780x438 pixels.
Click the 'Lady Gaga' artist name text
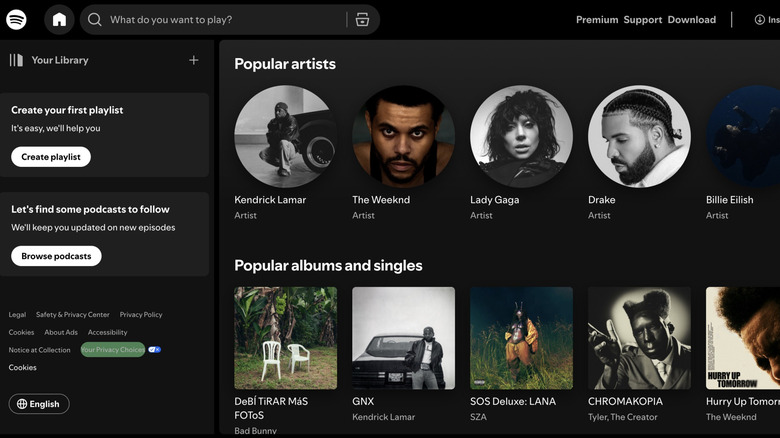click(494, 200)
